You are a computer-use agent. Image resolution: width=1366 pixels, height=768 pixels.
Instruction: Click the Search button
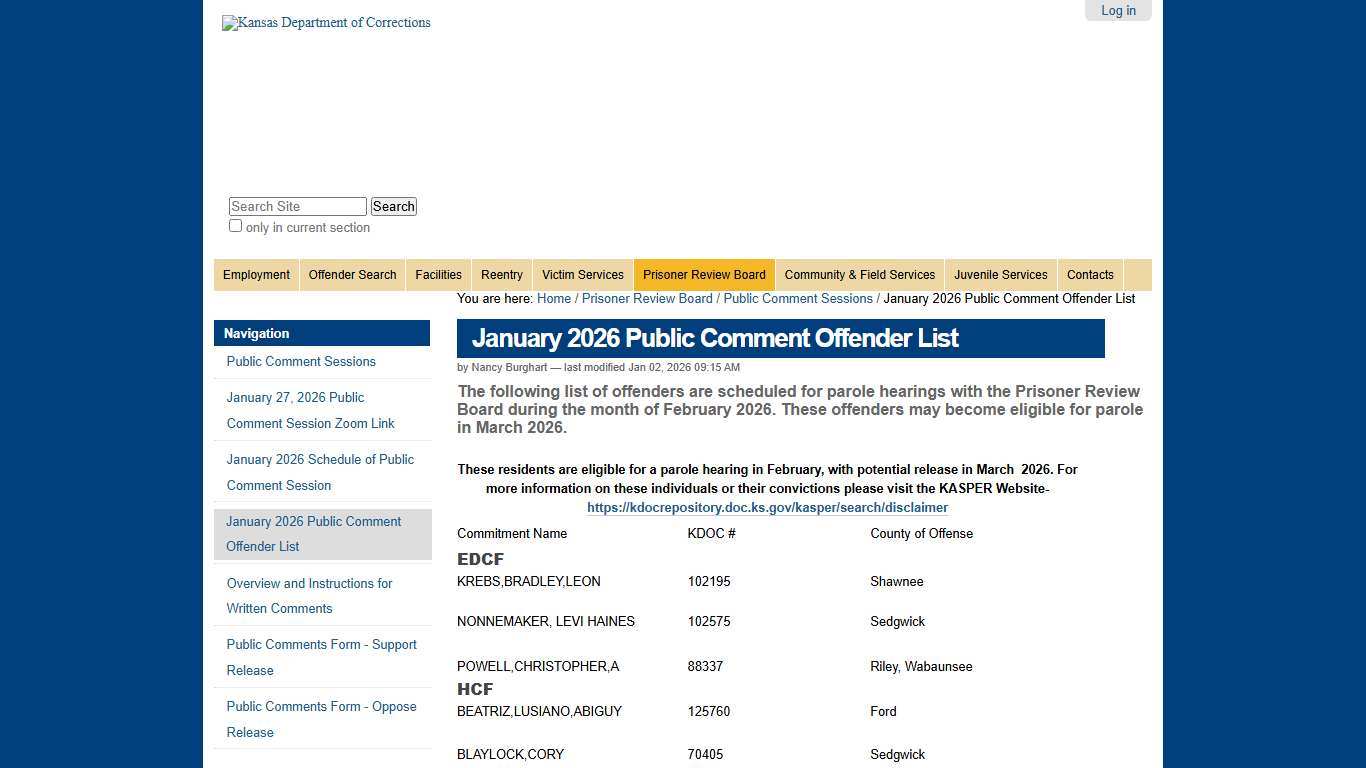tap(393, 206)
